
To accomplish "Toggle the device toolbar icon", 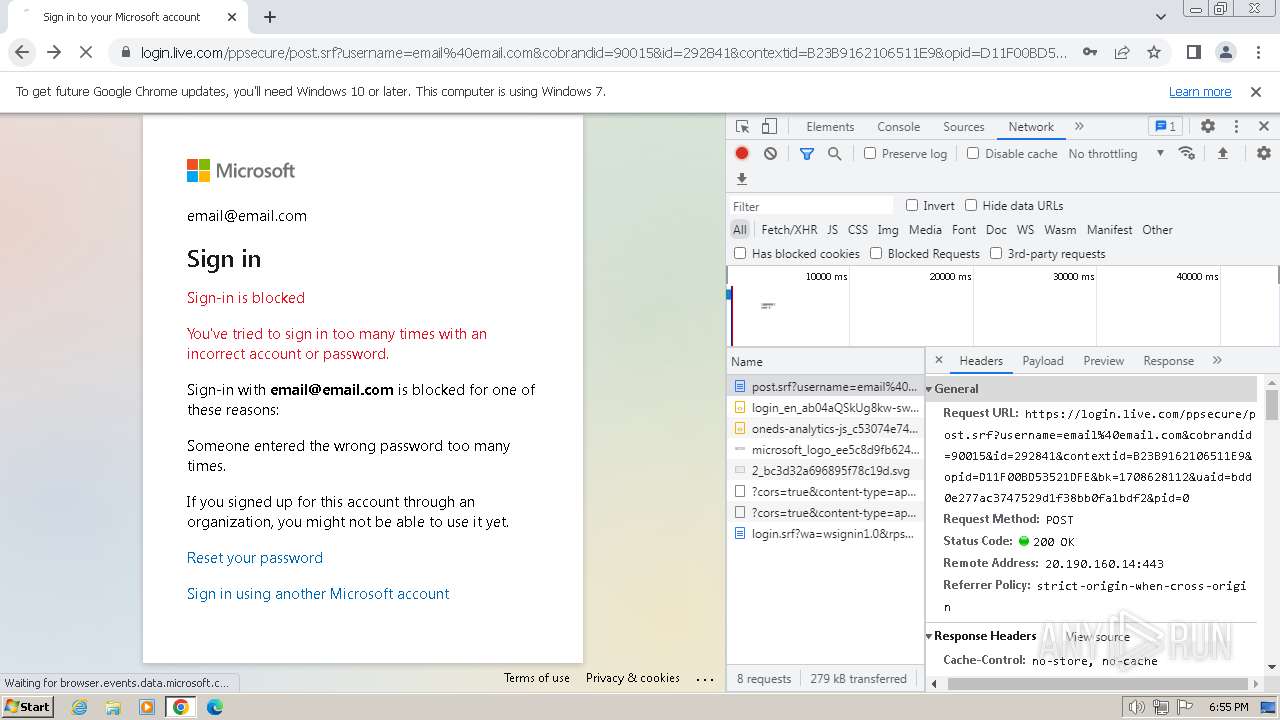I will (769, 127).
